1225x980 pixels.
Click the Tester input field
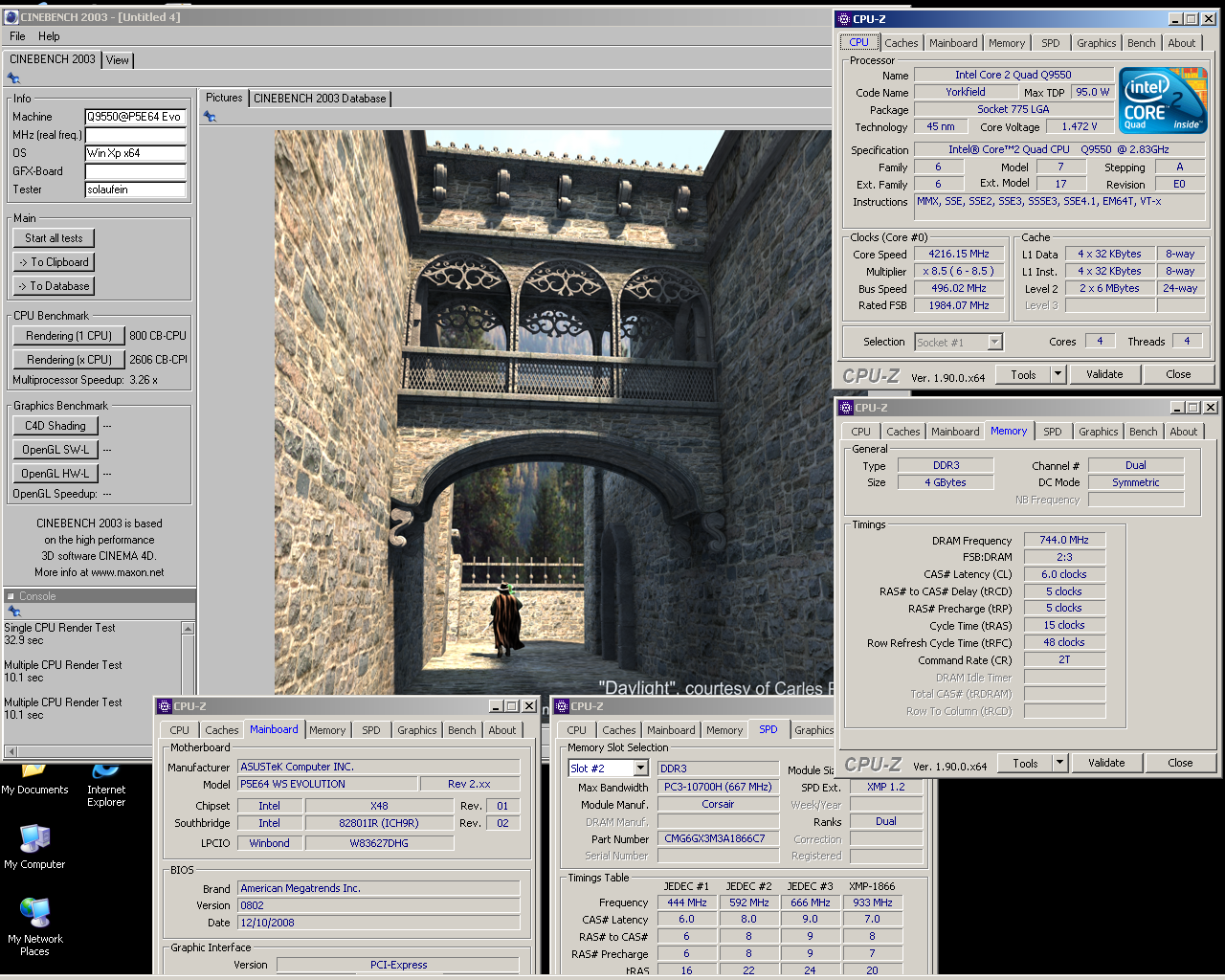tap(135, 189)
